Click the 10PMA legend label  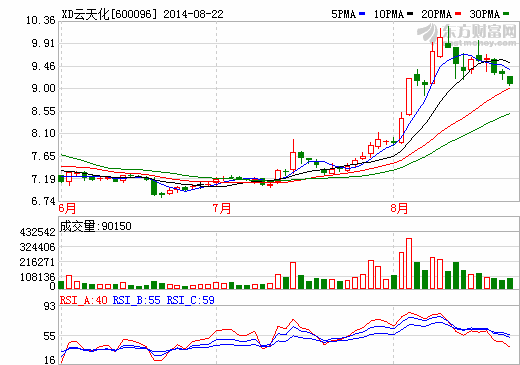pyautogui.click(x=389, y=14)
